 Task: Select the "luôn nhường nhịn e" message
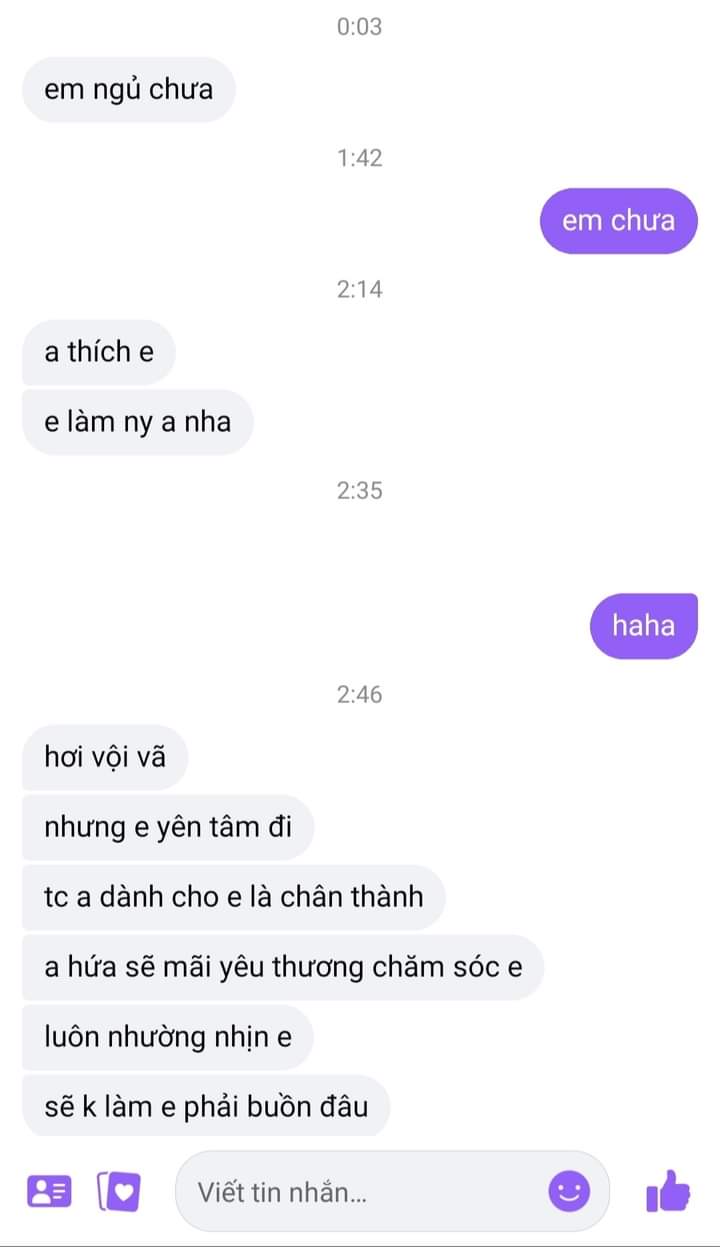pos(168,1037)
